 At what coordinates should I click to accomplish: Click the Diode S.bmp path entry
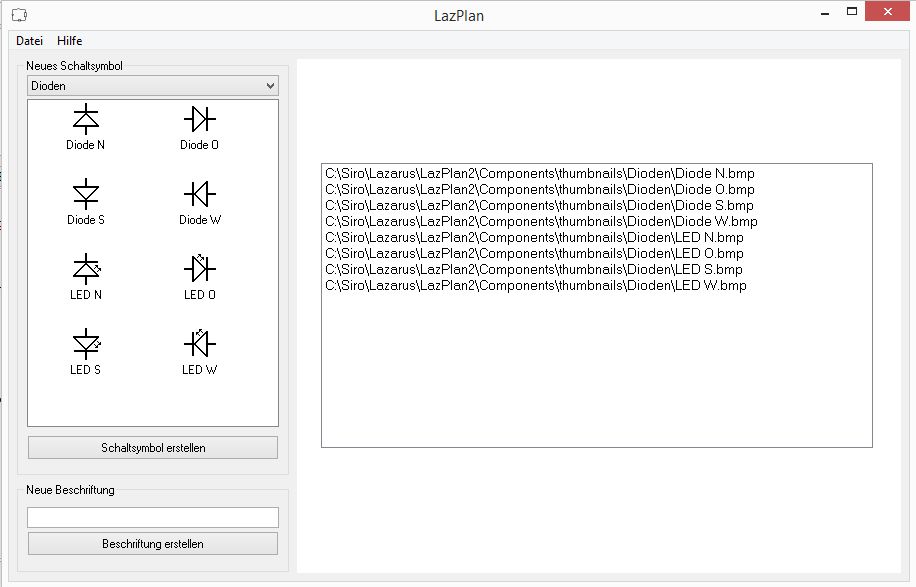coord(540,205)
